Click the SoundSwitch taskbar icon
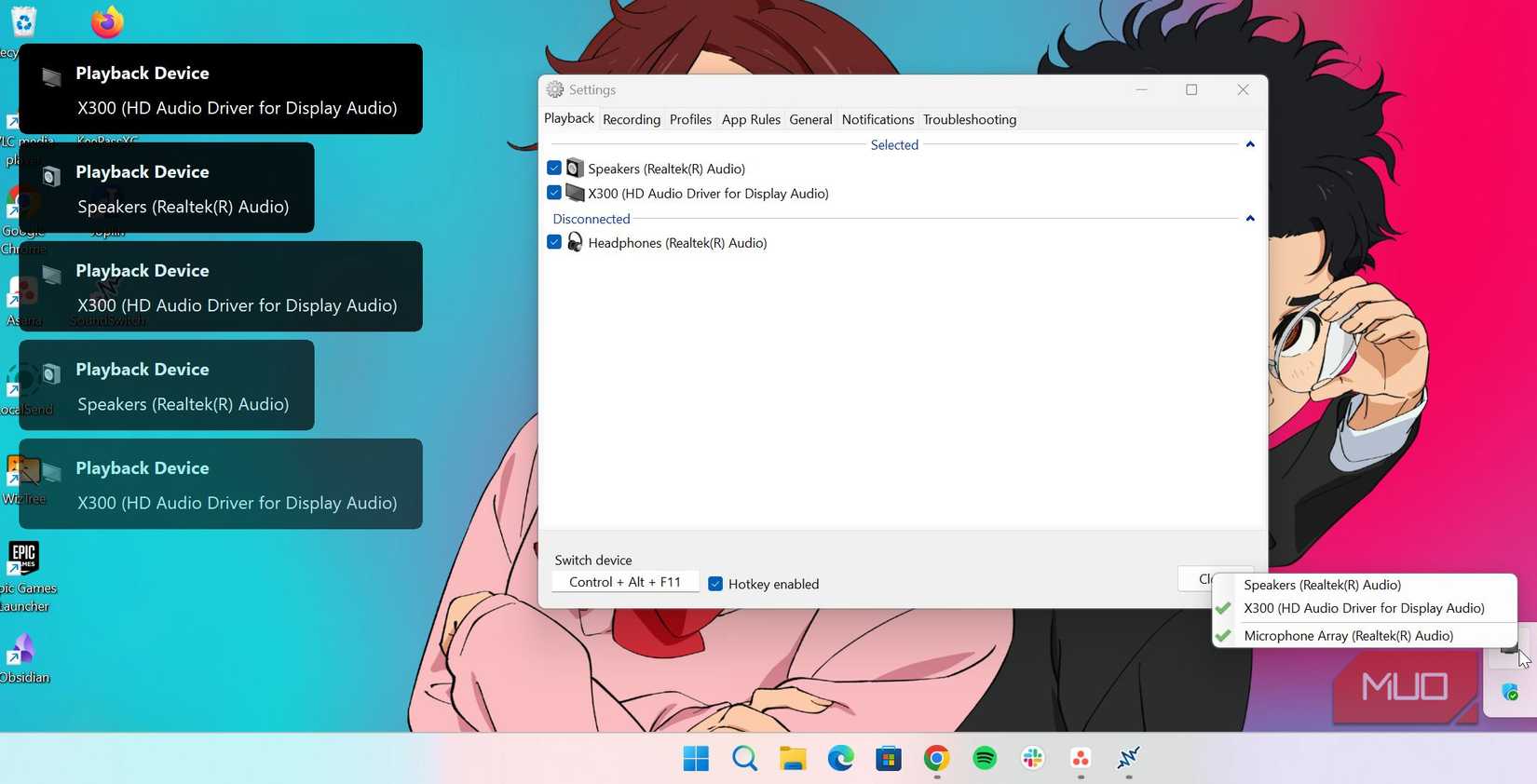Image resolution: width=1537 pixels, height=784 pixels. coord(1129,759)
